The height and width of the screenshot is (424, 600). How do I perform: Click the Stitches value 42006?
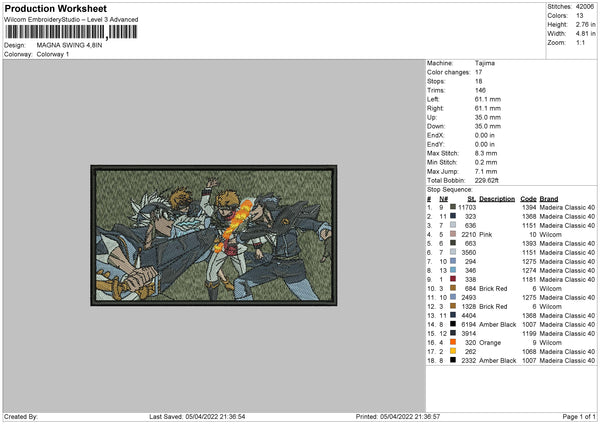(585, 7)
